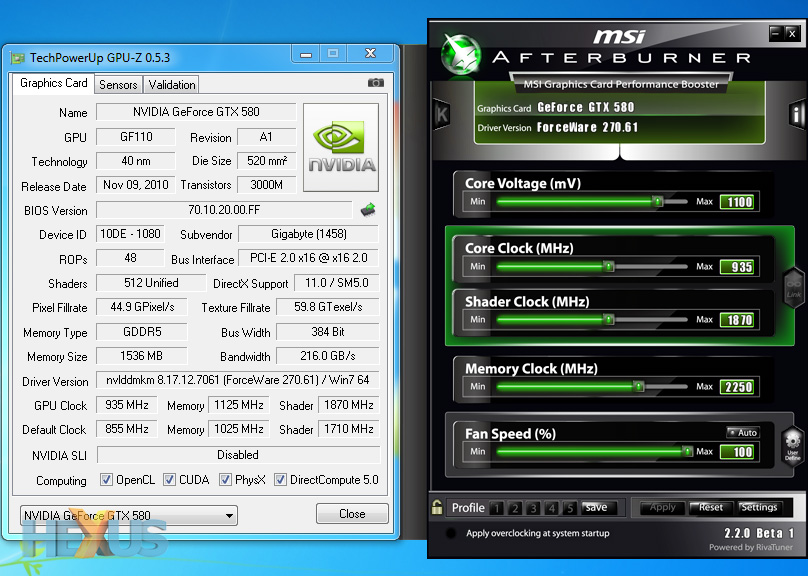Open the NVIDIA GeForce GTX 580 dropdown
This screenshot has width=808, height=576.
(129, 515)
